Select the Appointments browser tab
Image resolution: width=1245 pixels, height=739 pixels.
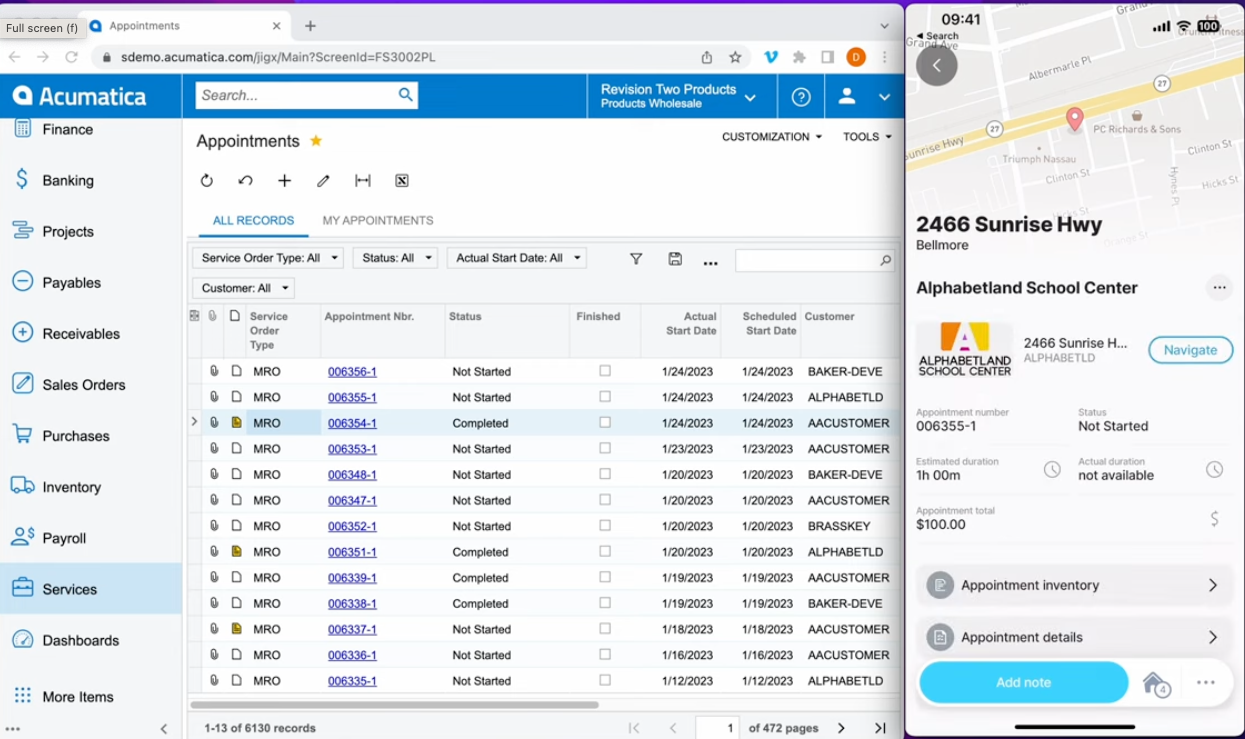(x=185, y=26)
